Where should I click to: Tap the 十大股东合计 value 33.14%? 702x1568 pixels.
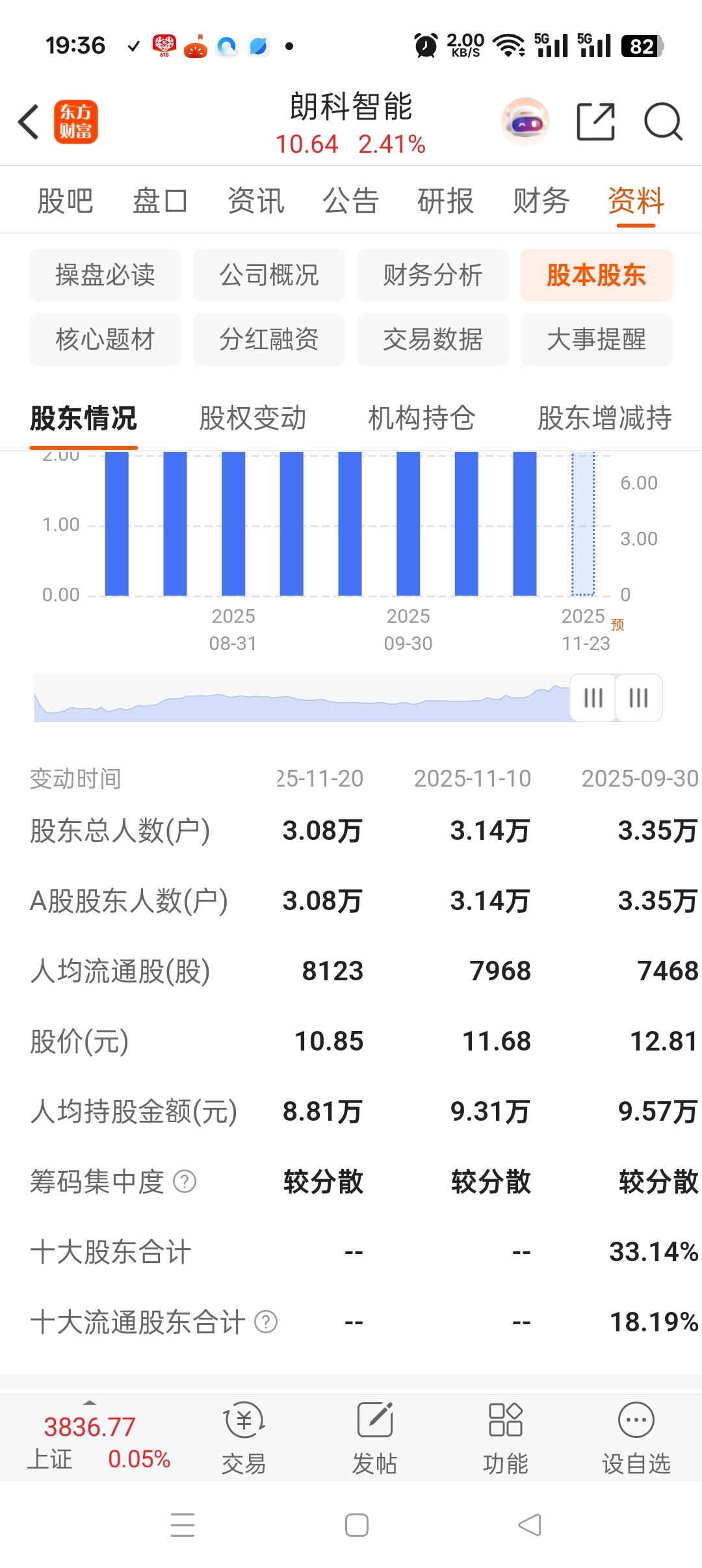pos(654,1251)
